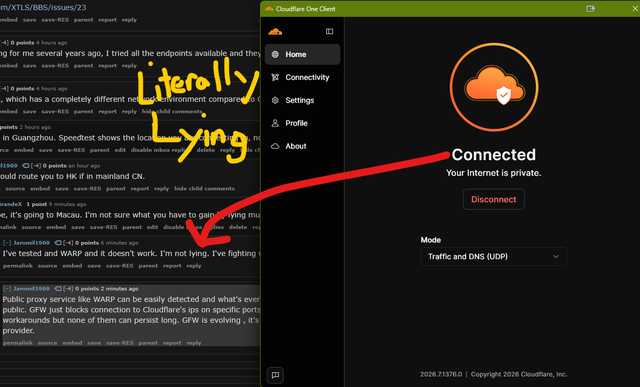This screenshot has height=387, width=640.
Task: Click report under 'completely different network' comment
Action: pyautogui.click(x=107, y=111)
